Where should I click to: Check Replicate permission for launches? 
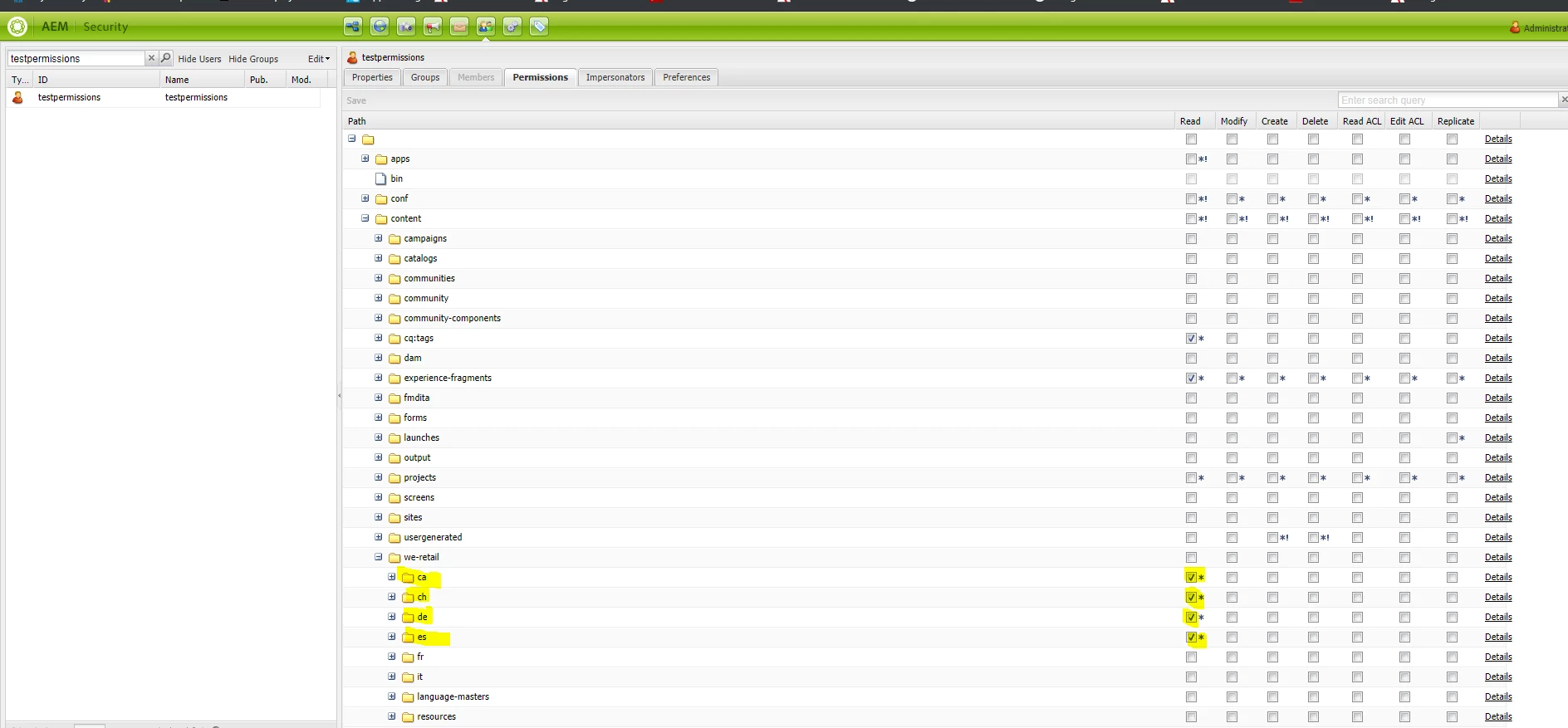(1452, 437)
